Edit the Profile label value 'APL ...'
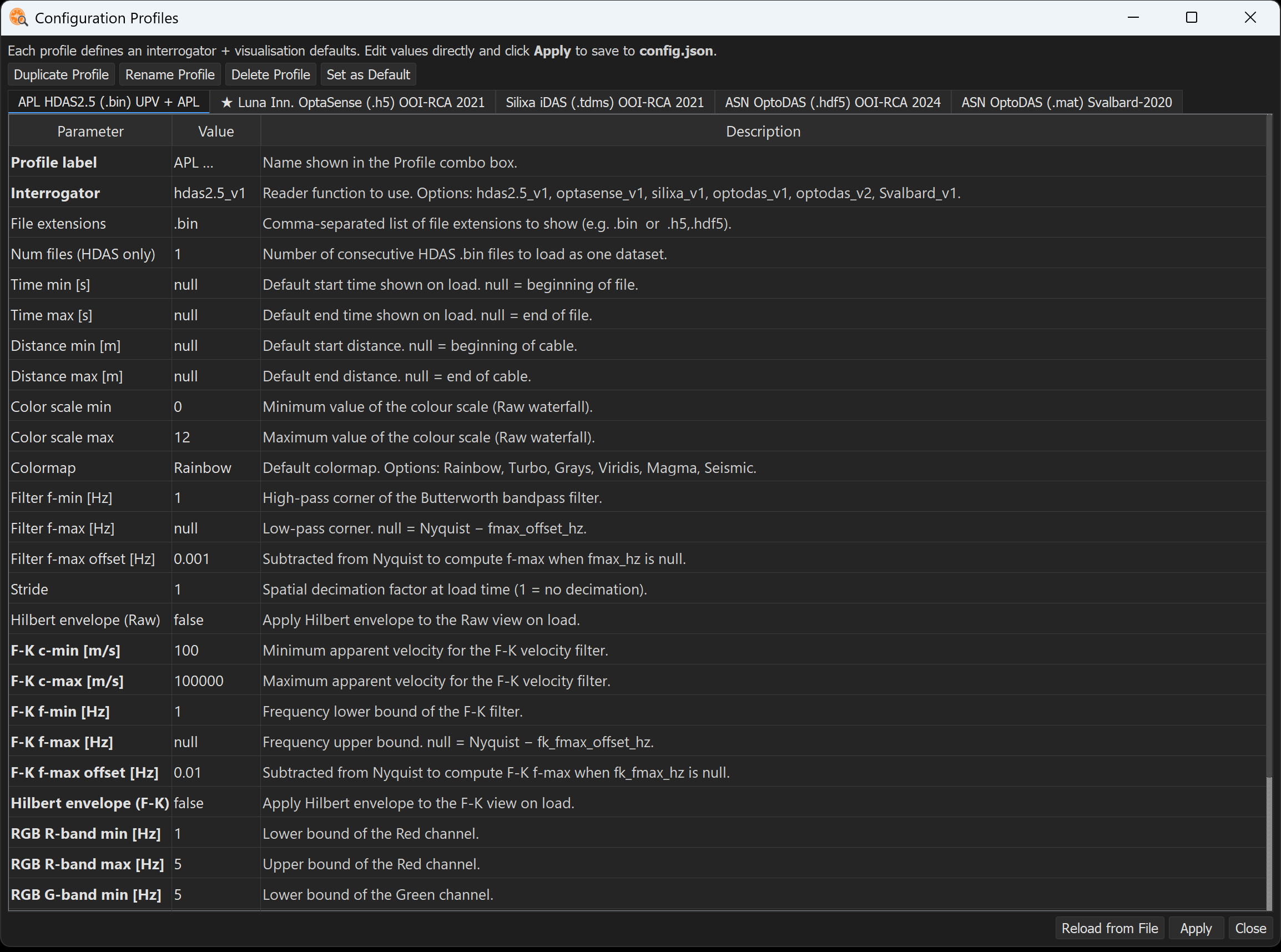Image resolution: width=1281 pixels, height=952 pixels. click(x=216, y=163)
